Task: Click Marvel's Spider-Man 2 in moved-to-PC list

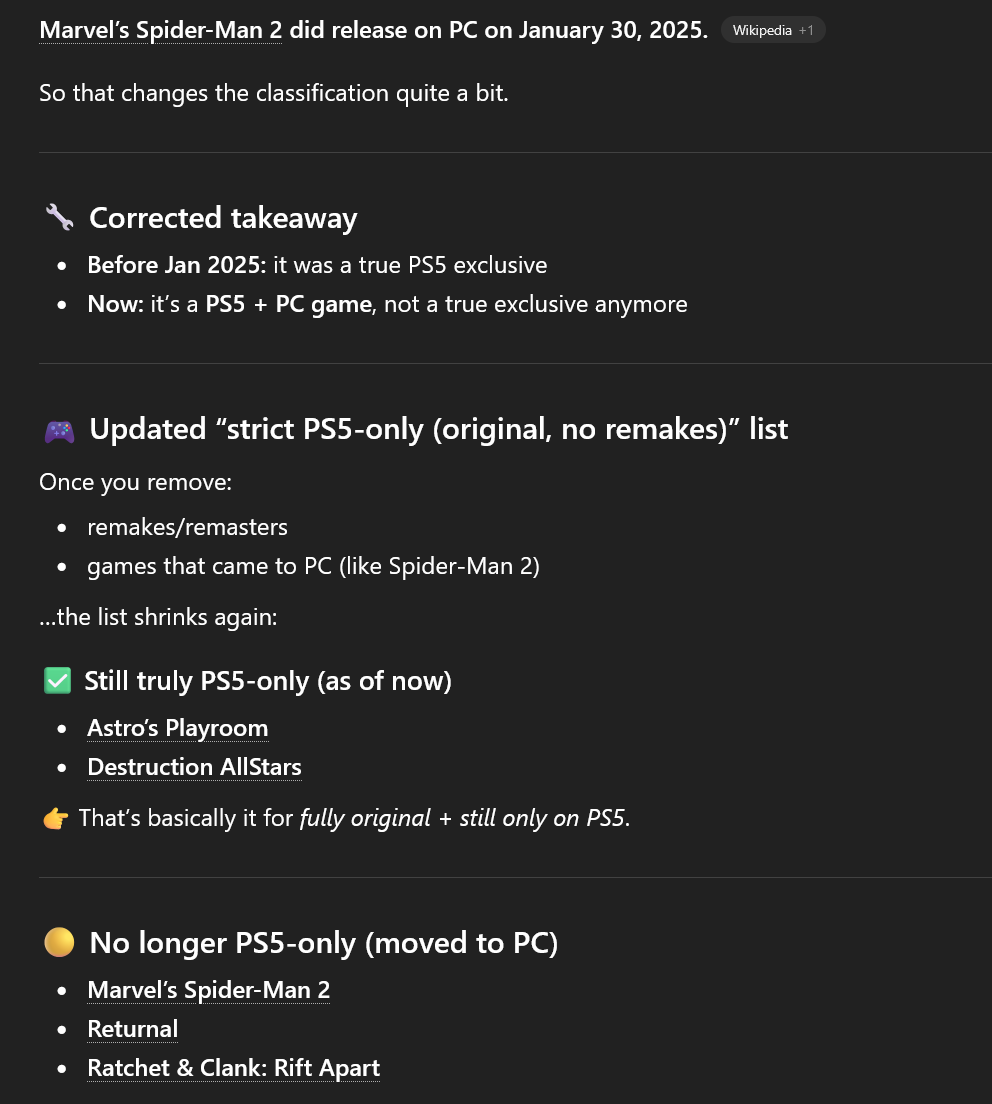Action: 208,990
